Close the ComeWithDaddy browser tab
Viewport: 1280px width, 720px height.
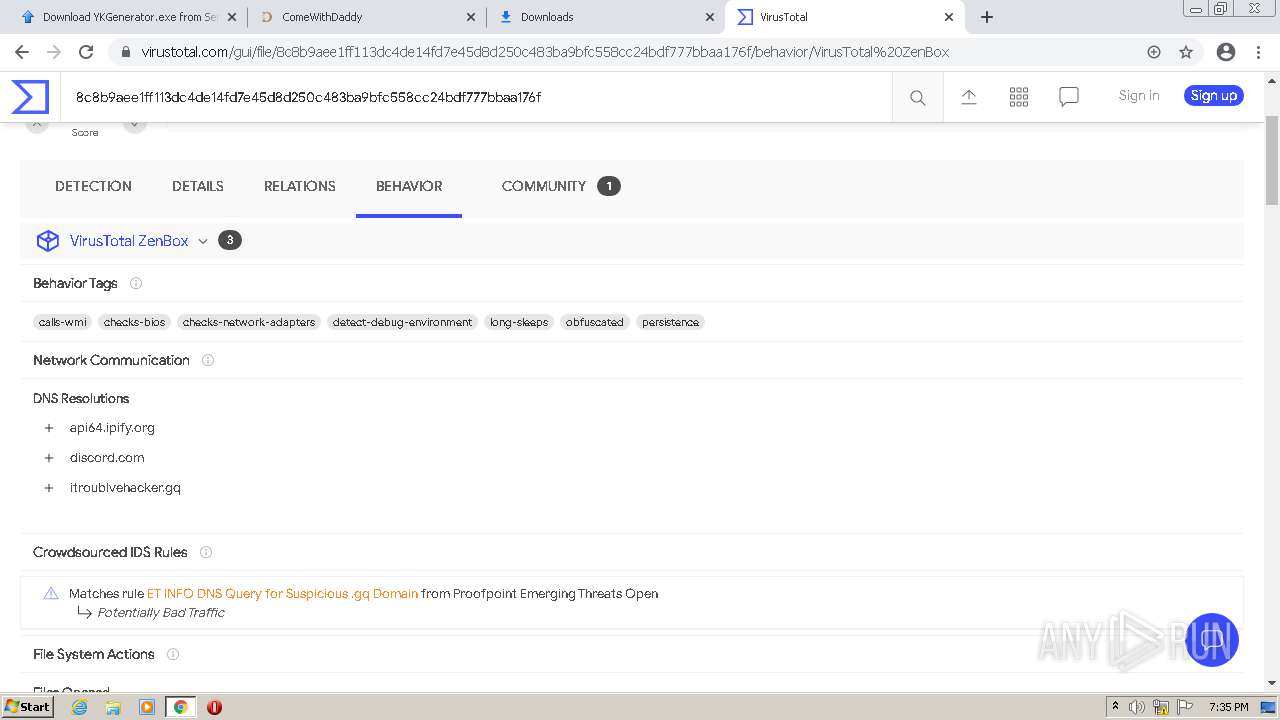(x=470, y=17)
